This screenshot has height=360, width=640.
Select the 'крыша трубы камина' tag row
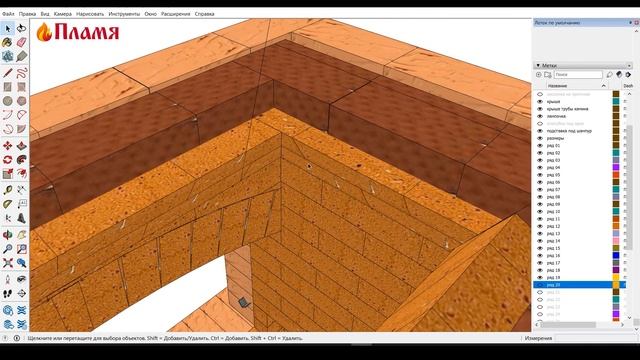tap(580, 109)
